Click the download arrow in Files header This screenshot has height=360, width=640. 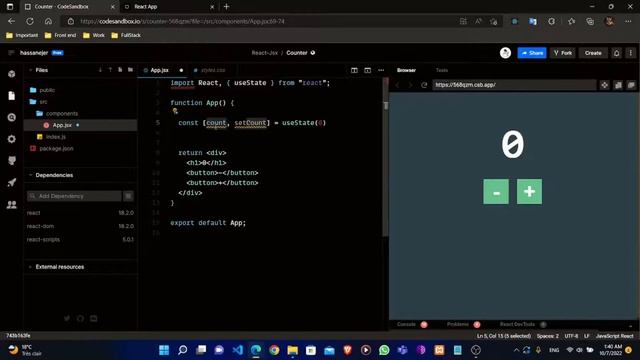[100, 70]
